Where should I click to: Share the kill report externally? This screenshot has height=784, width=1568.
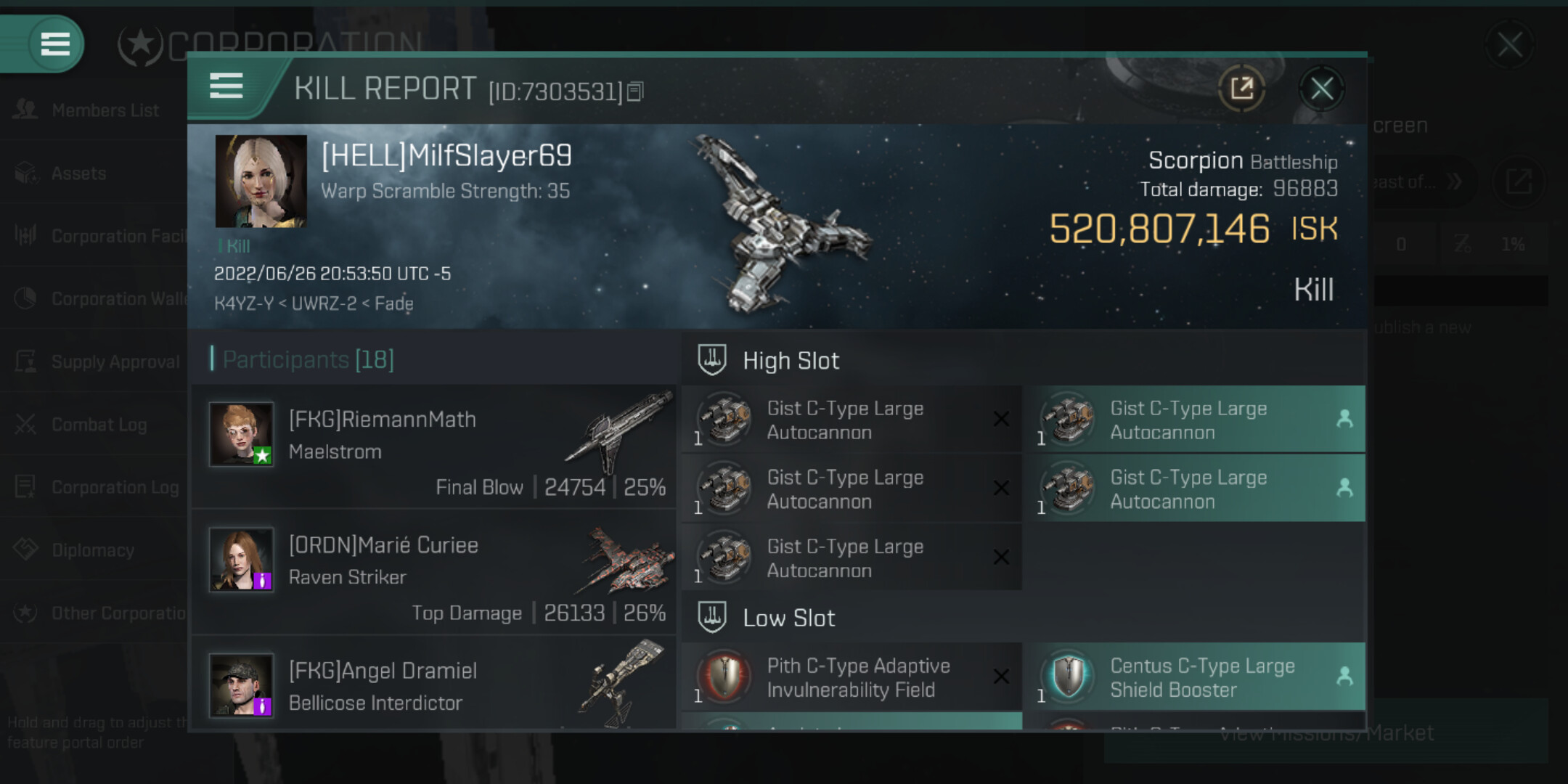coord(1241,89)
